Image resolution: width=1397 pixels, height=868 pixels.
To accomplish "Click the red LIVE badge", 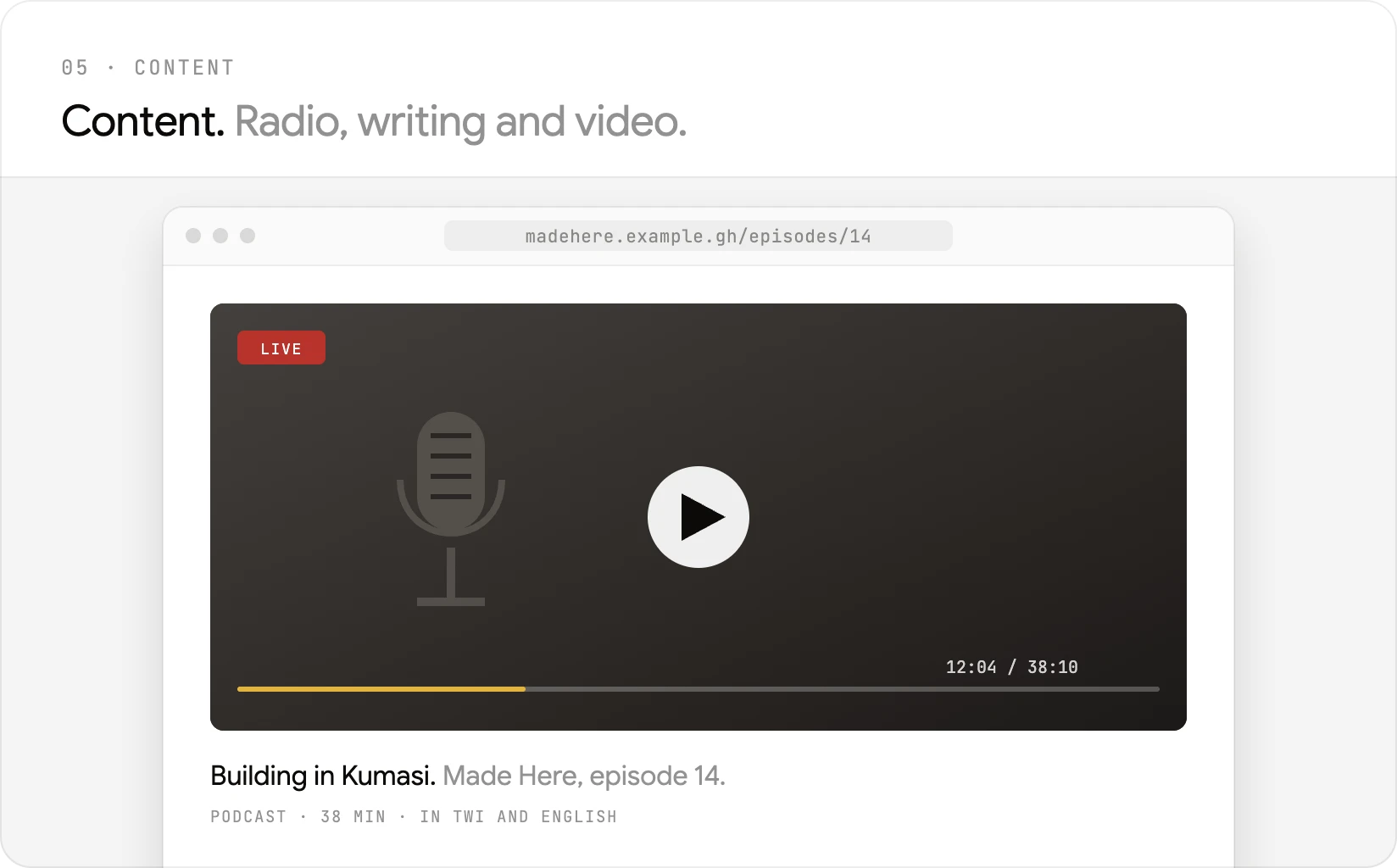I will (281, 348).
